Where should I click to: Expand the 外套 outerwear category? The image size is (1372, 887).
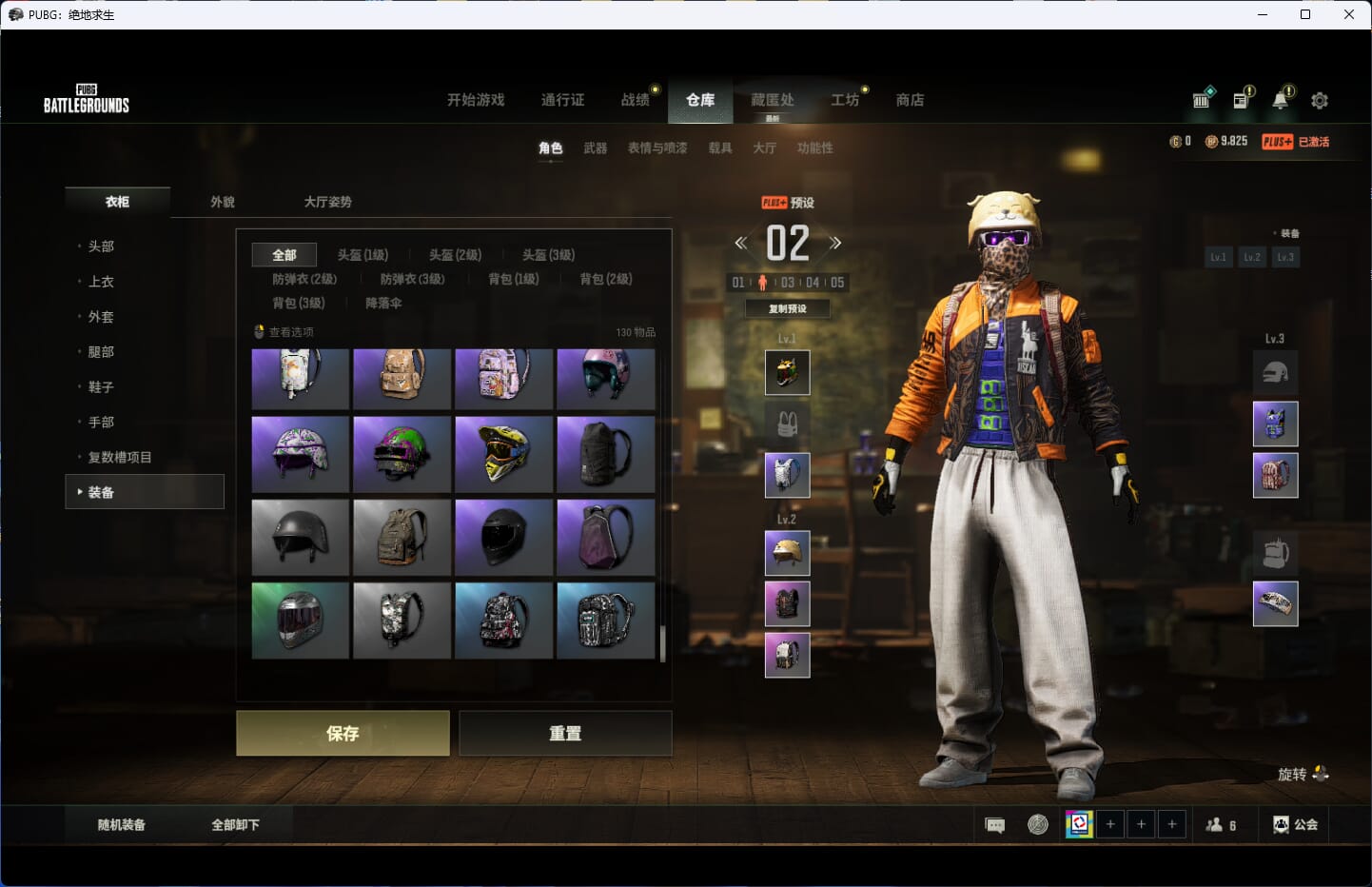pos(101,317)
